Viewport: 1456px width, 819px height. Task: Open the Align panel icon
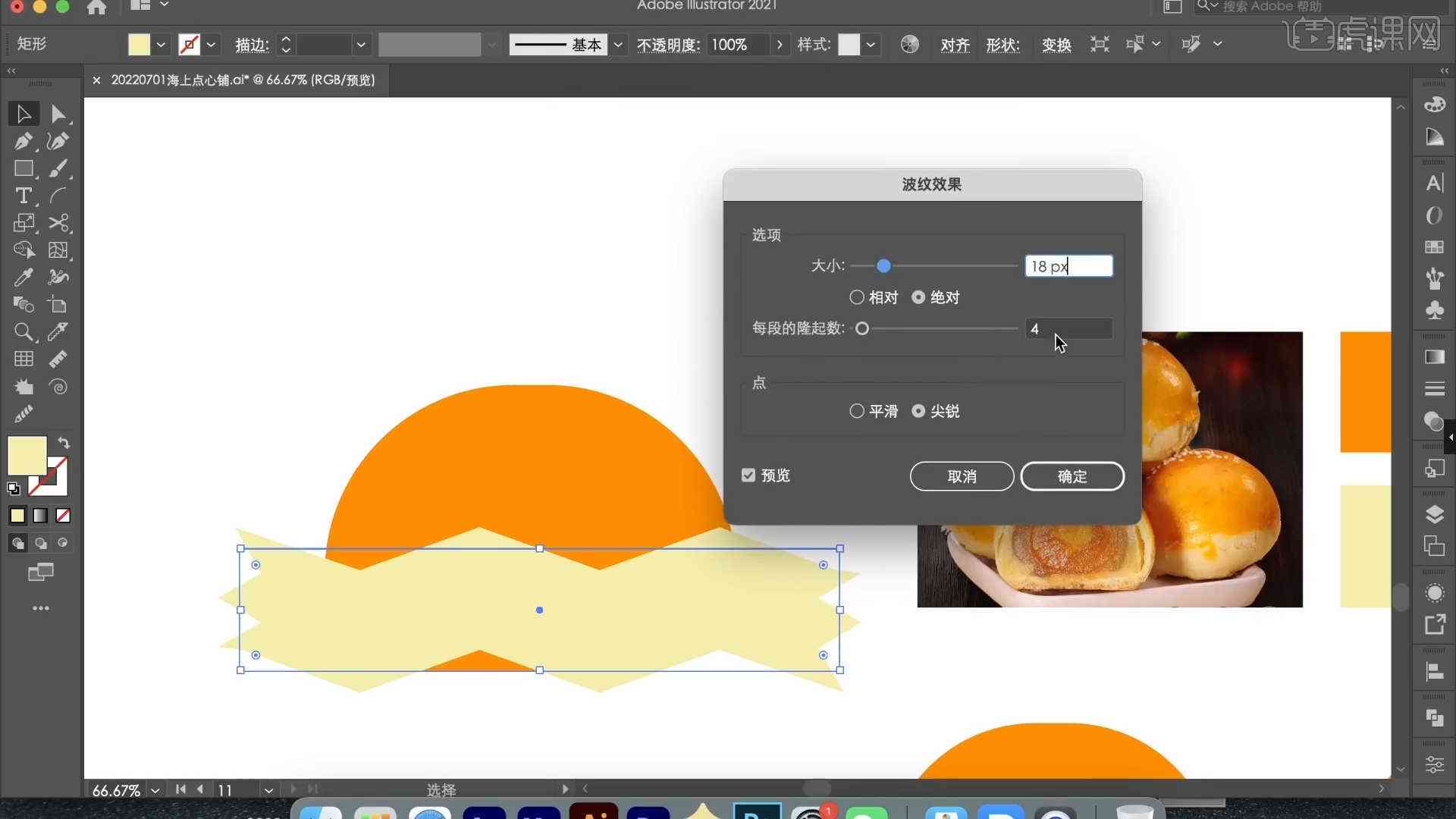(1434, 672)
